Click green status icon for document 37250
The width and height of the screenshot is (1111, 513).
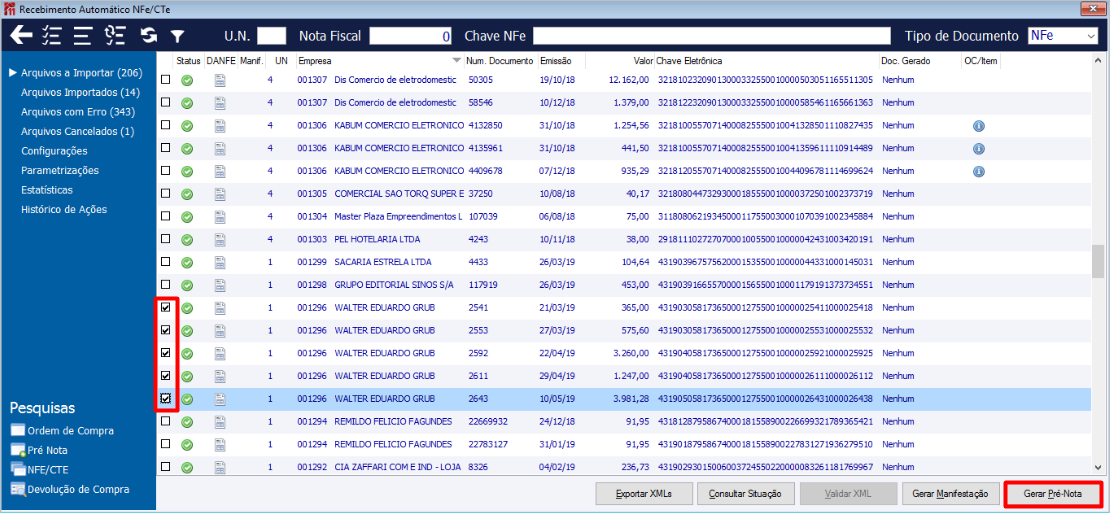(187, 194)
